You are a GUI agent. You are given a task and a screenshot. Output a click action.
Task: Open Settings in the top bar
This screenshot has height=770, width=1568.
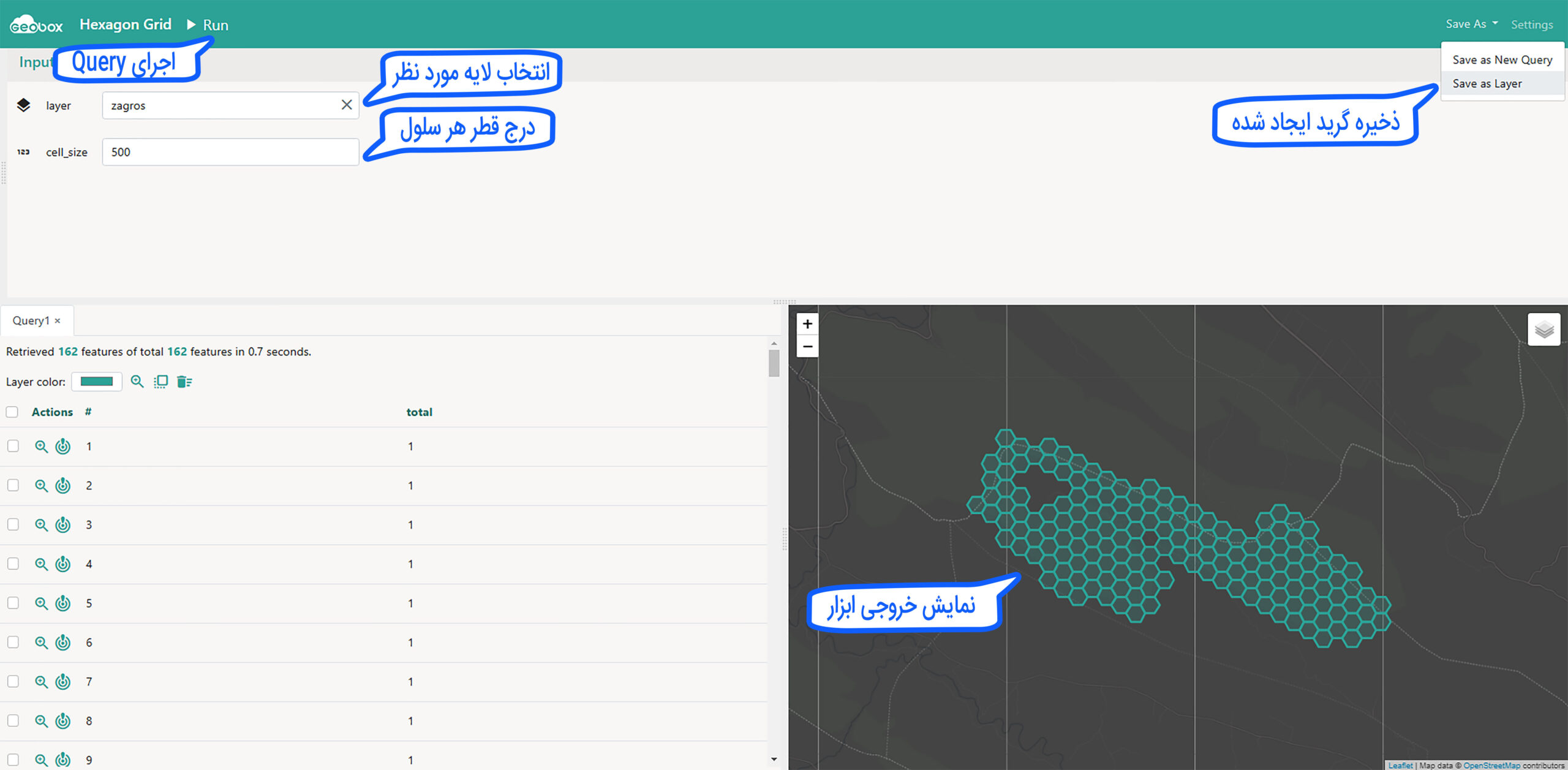(1531, 25)
